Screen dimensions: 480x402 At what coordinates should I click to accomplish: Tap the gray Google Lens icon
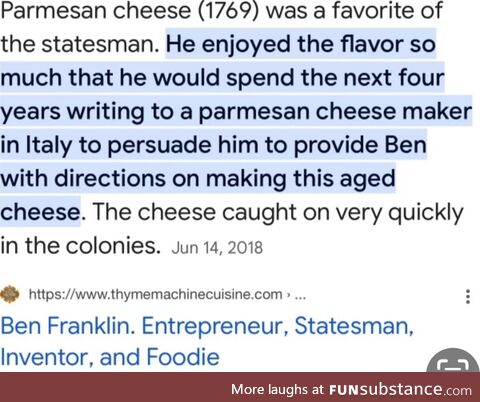(x=455, y=361)
